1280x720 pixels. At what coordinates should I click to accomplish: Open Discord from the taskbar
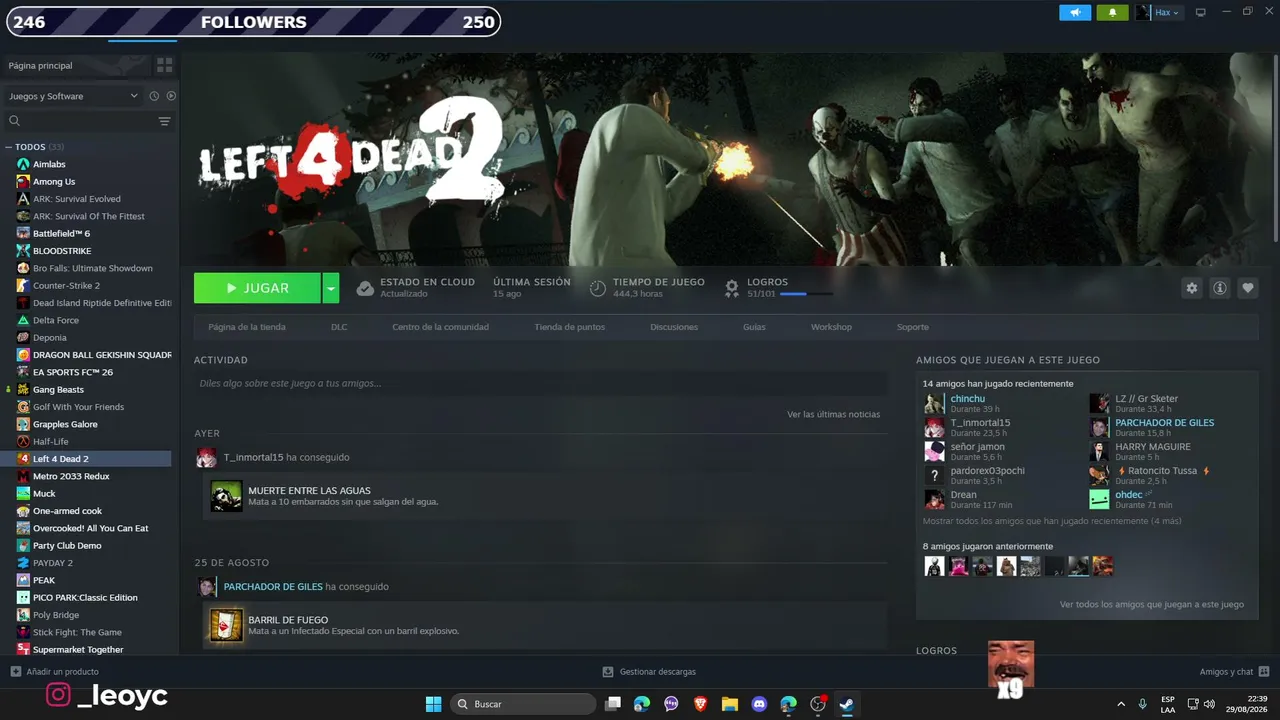pos(759,704)
